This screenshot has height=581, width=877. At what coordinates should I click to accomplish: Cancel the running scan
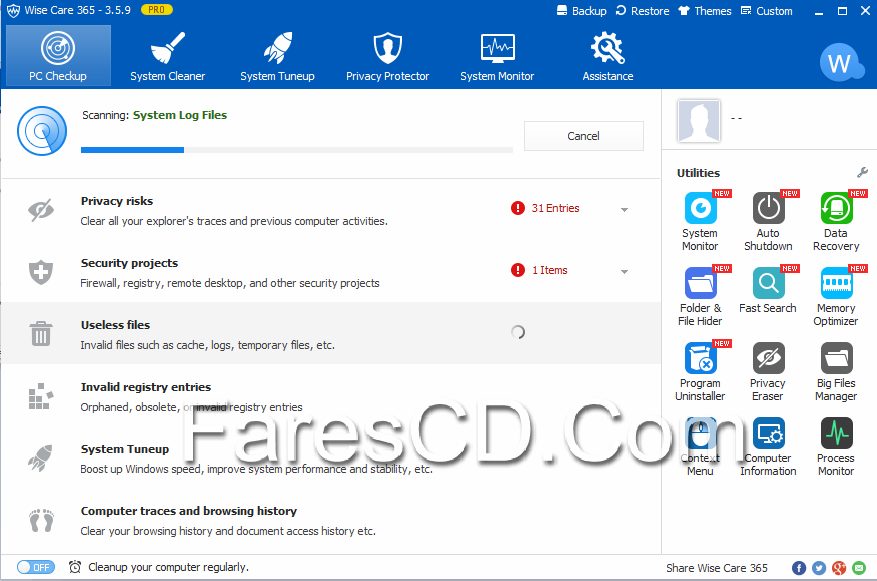pos(583,136)
